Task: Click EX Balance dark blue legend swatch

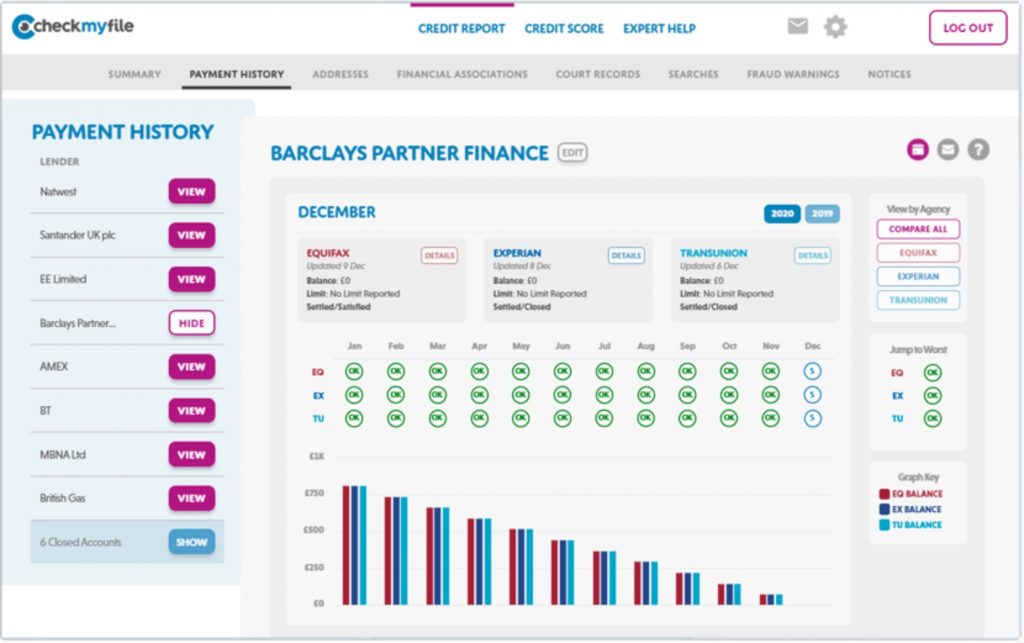Action: [x=884, y=509]
